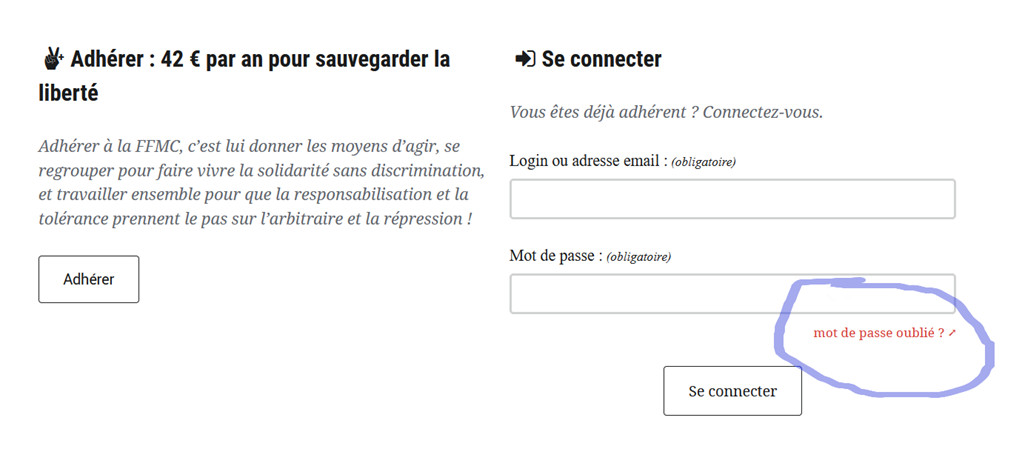Click the small arrow icon after mot de passe oublié
Viewport: 1022px width, 452px height.
click(952, 333)
